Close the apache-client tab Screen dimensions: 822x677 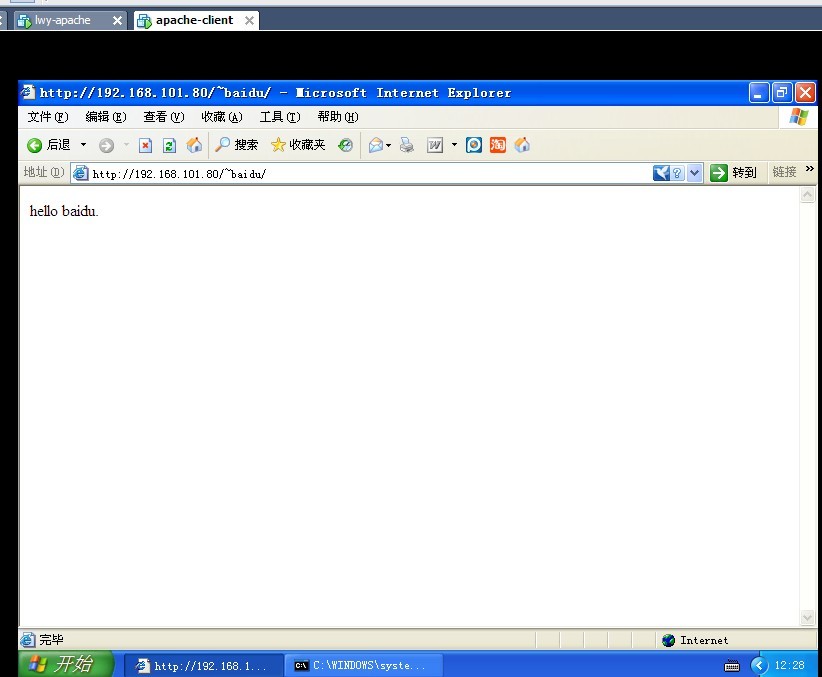click(250, 21)
